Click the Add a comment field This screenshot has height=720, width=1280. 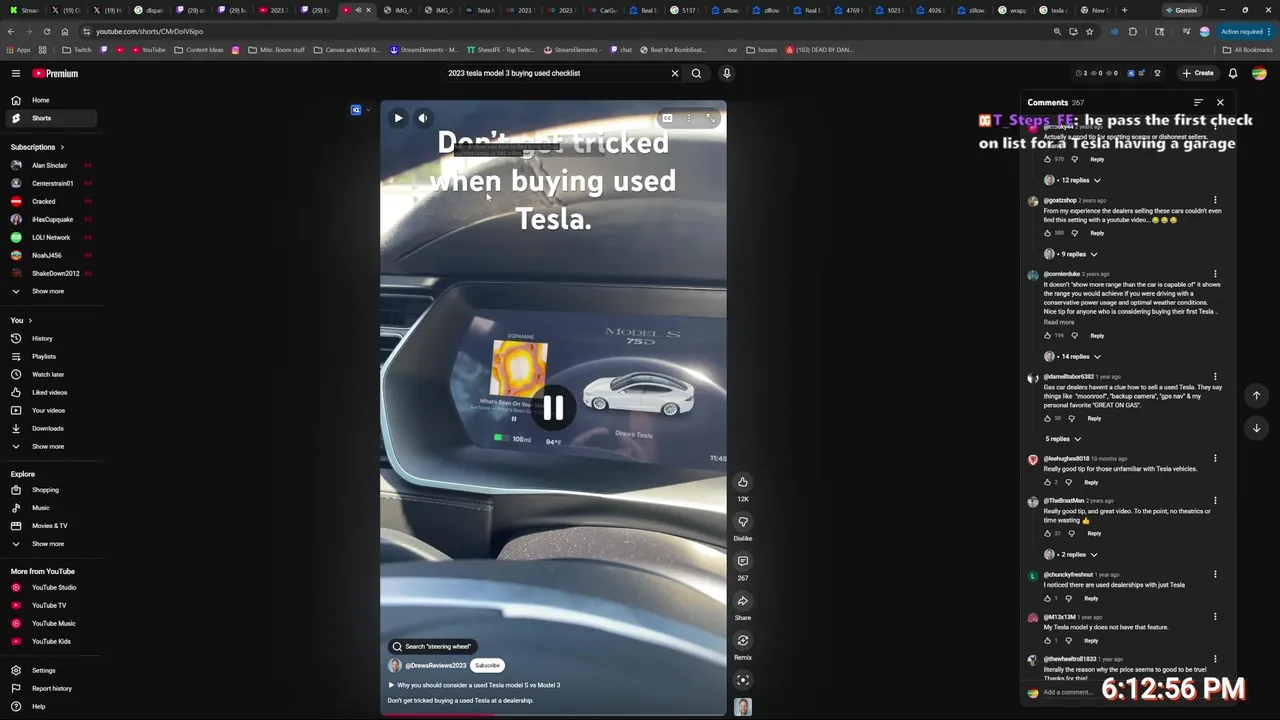click(1070, 692)
